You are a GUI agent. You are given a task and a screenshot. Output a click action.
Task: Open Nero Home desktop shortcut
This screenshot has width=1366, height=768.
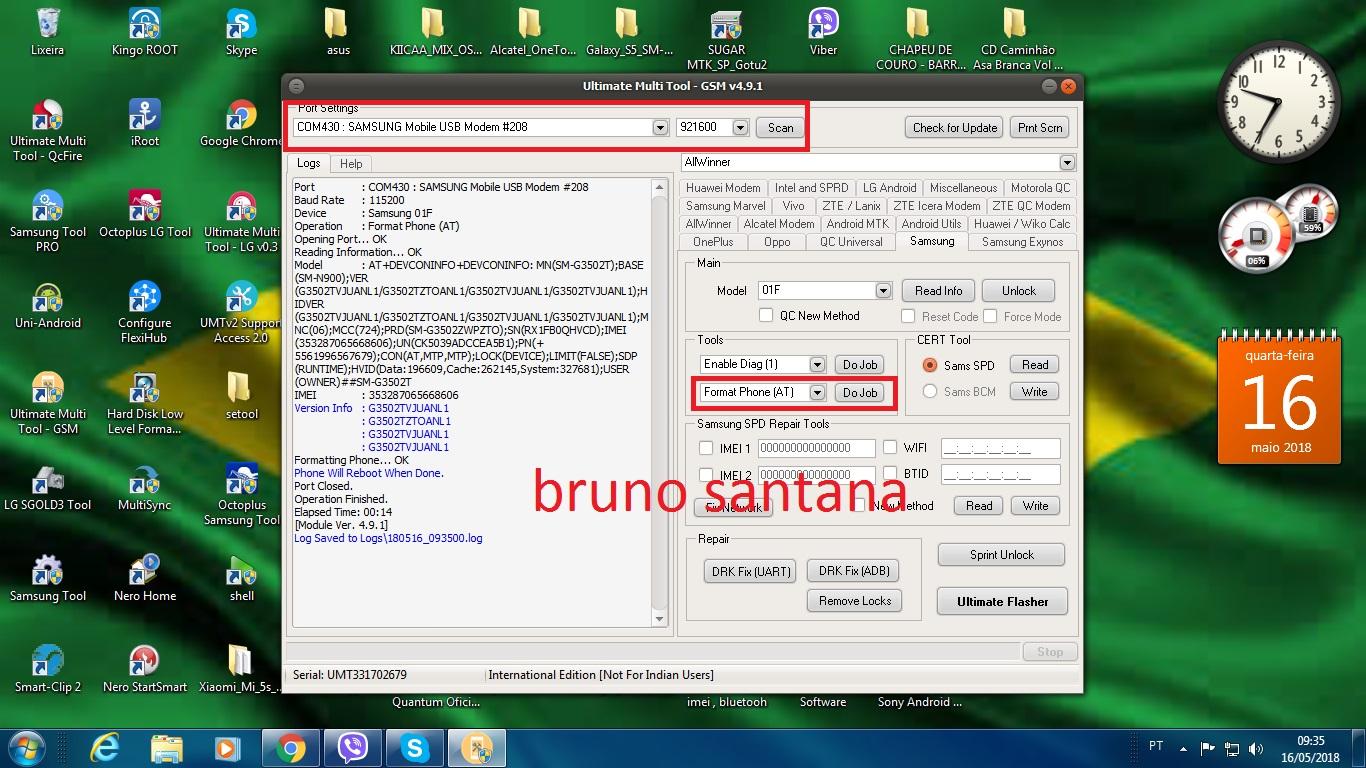click(145, 578)
